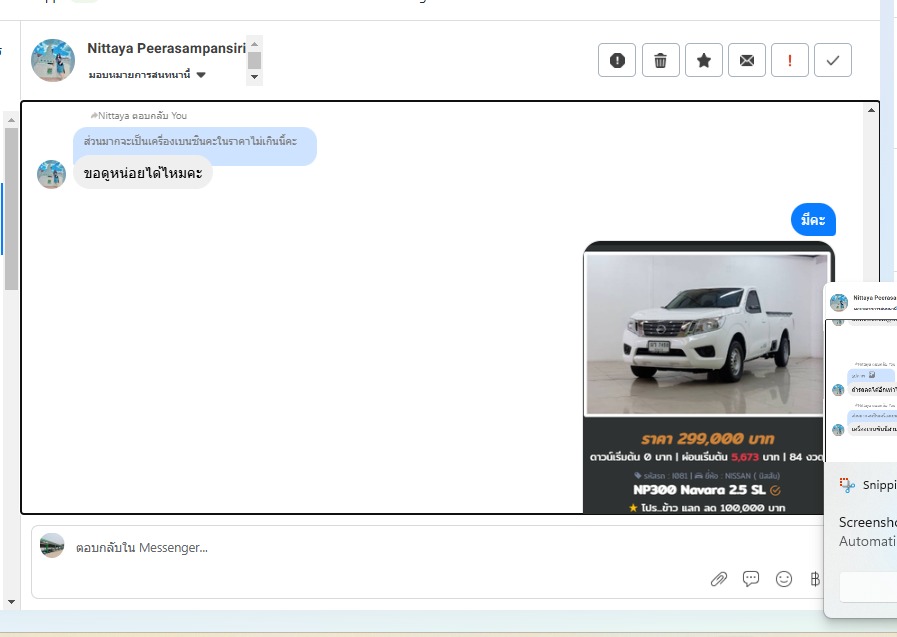Delete conversation using the trash icon
897x637 pixels.
point(660,61)
